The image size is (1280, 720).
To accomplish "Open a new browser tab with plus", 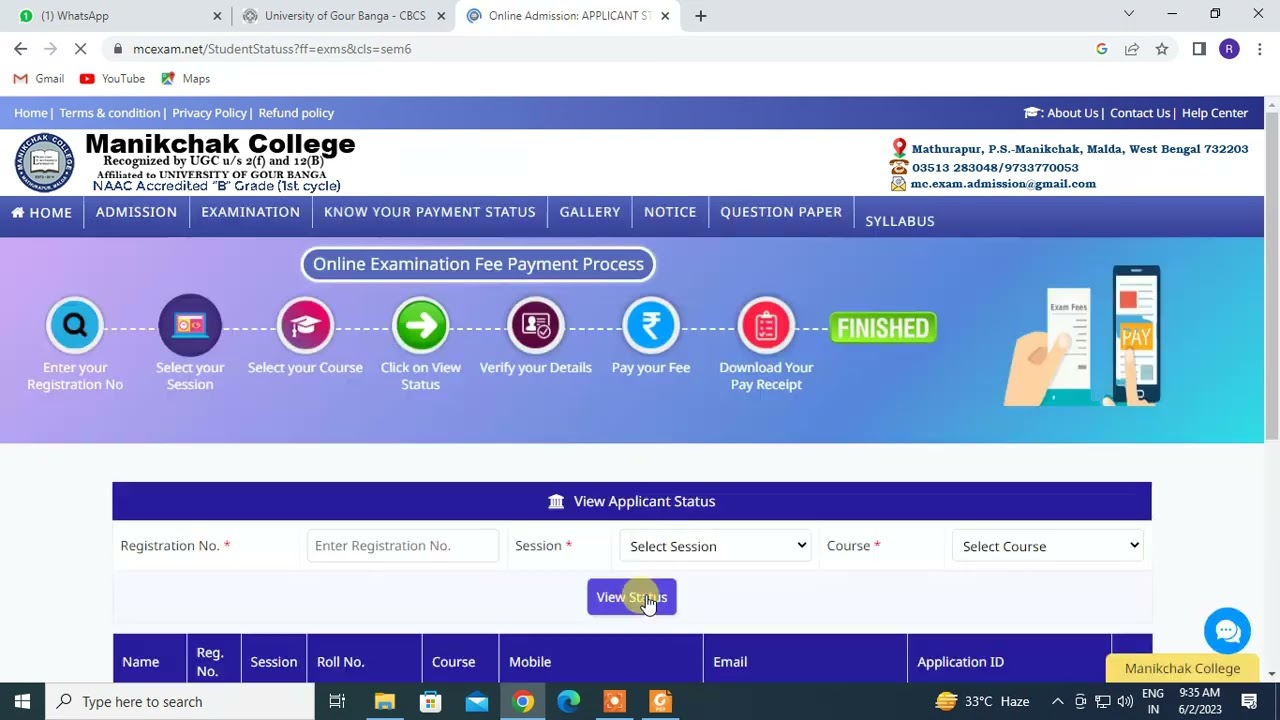I will 700,15.
